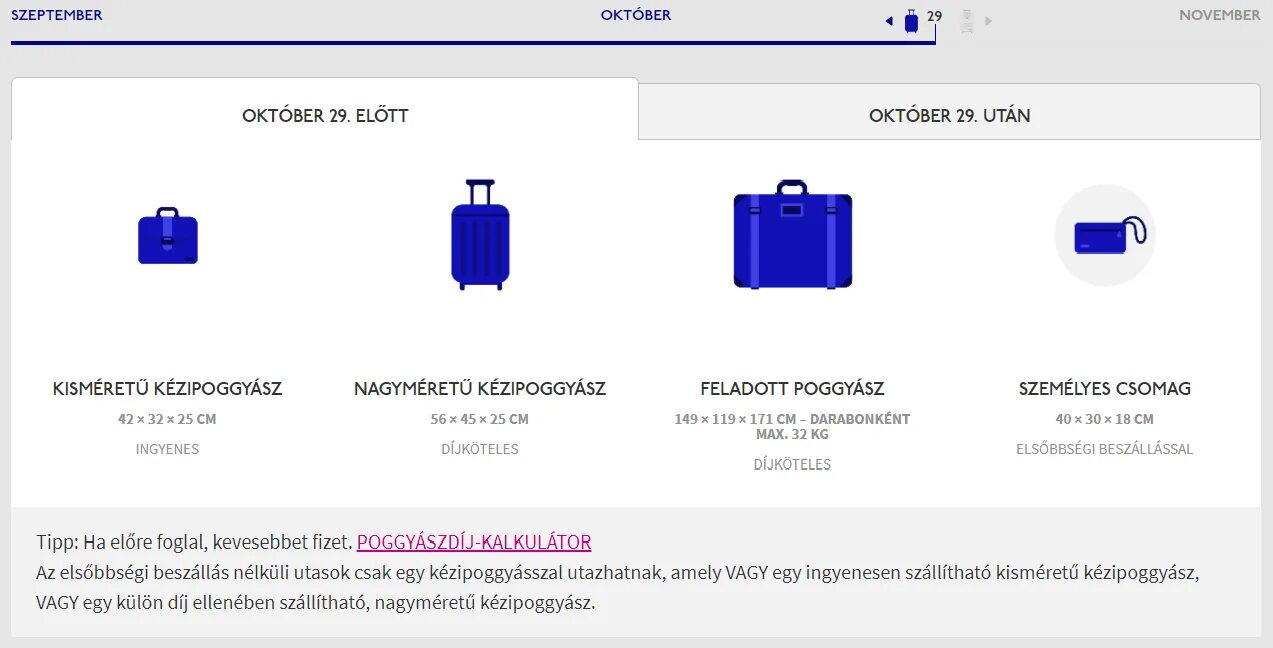Click Október on the timeline
Viewport: 1273px width, 648px height.
pyautogui.click(x=636, y=15)
